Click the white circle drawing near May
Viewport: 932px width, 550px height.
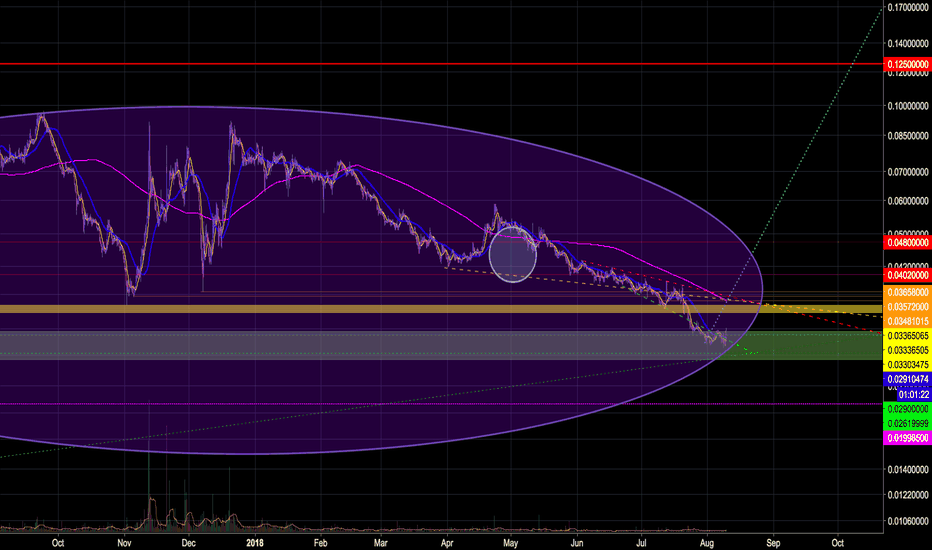coord(513,254)
